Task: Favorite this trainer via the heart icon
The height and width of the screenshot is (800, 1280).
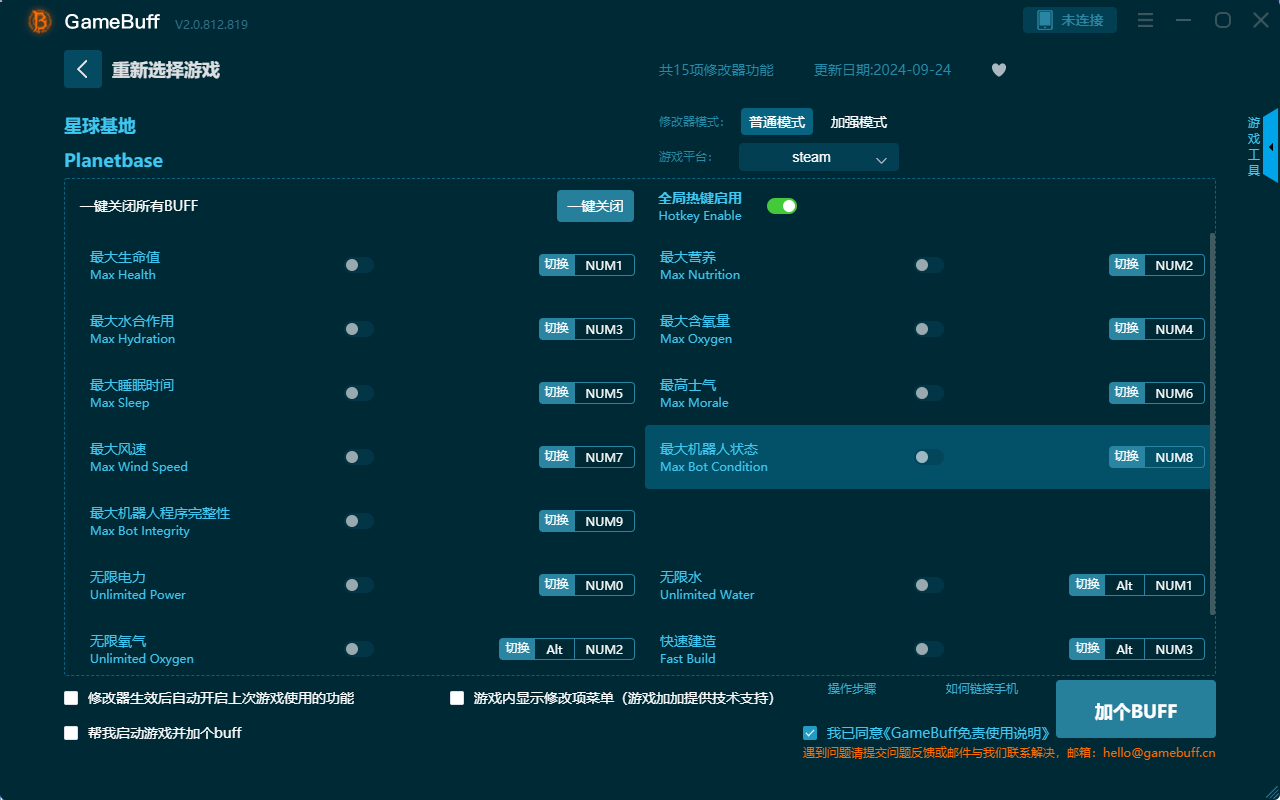Action: pyautogui.click(x=998, y=70)
